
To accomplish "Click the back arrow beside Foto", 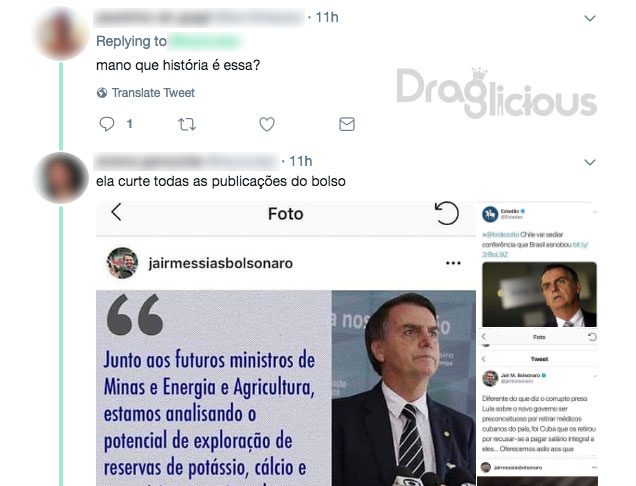I will [116, 212].
